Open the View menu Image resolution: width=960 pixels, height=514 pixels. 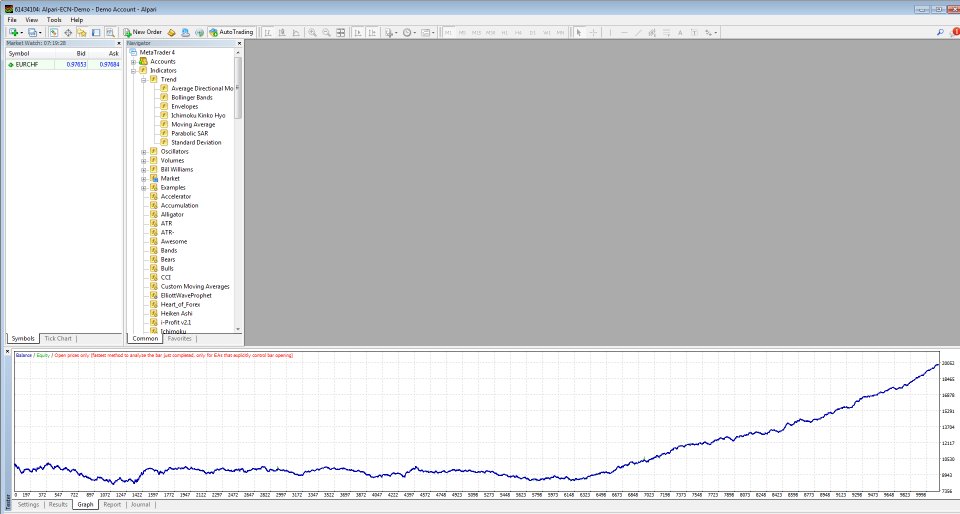tap(31, 20)
